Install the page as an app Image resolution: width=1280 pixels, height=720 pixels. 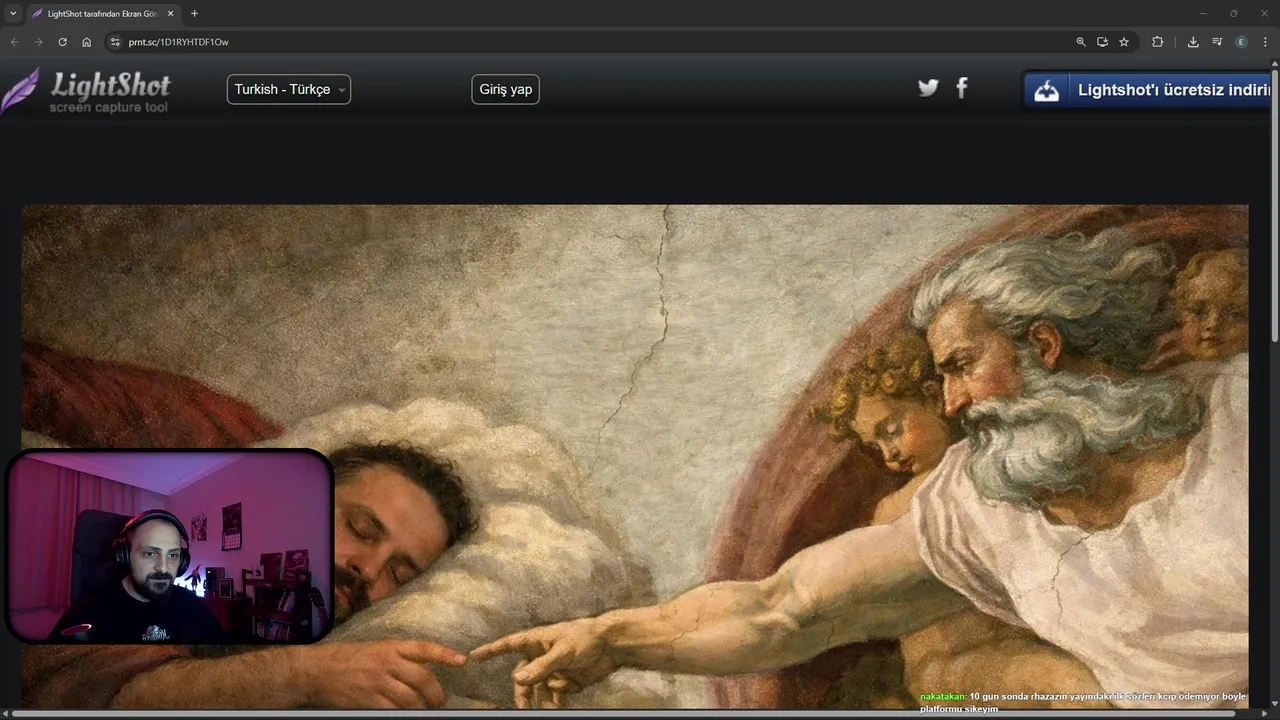1102,42
